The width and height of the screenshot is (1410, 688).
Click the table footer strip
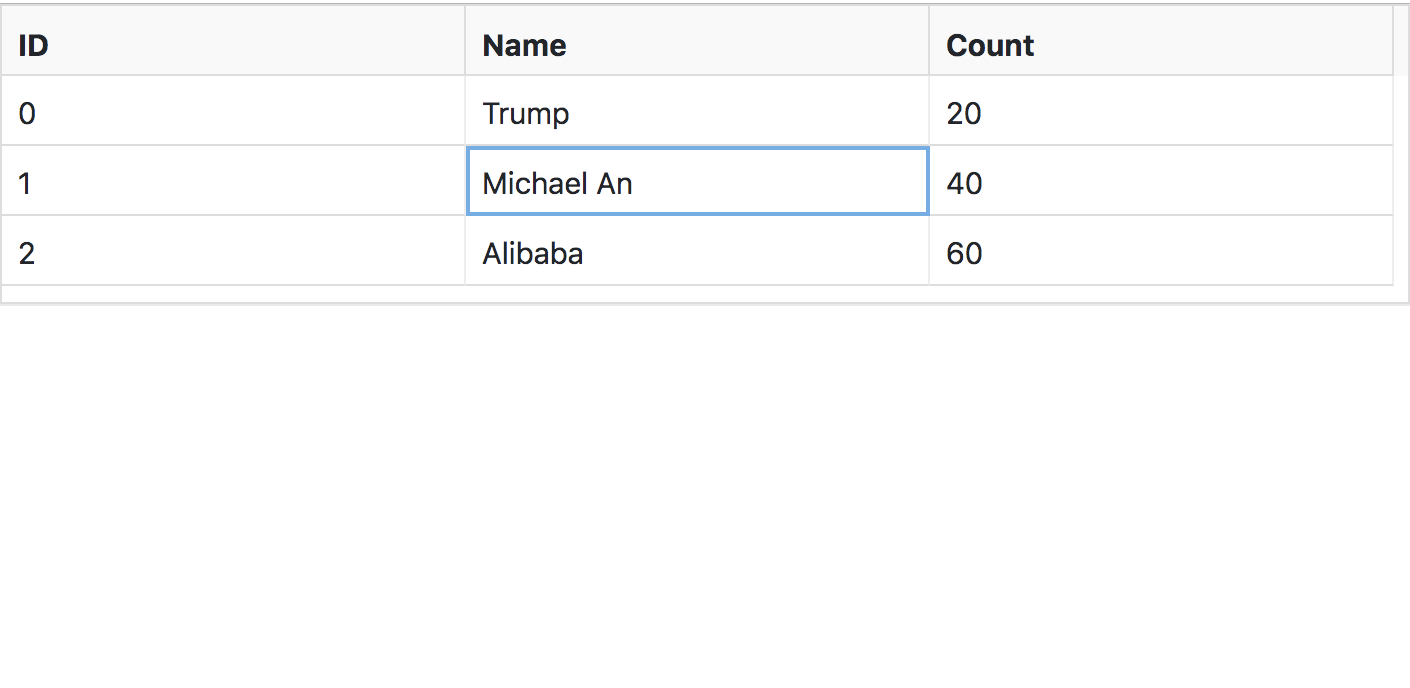(x=700, y=291)
